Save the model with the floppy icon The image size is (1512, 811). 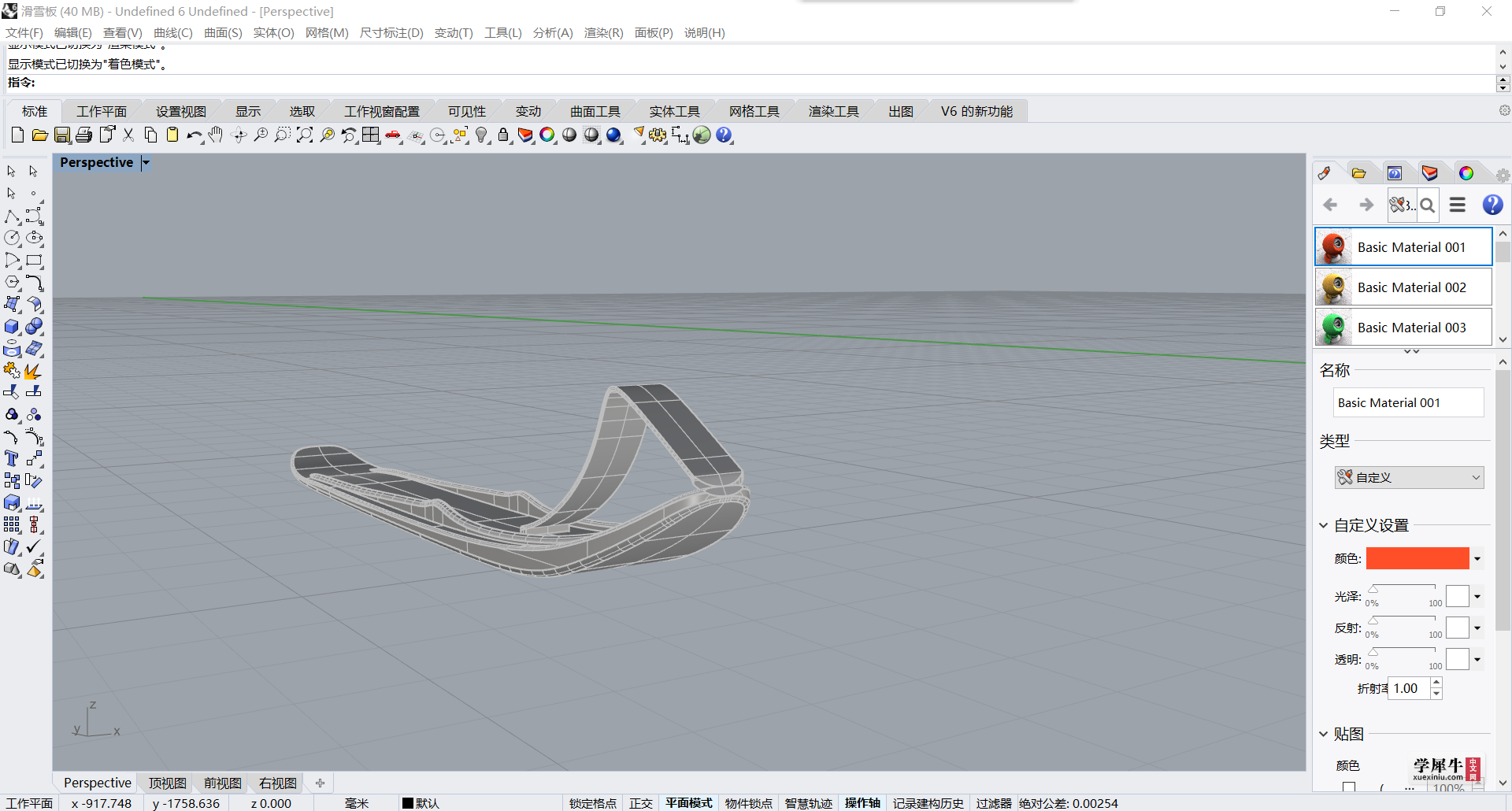coord(62,135)
